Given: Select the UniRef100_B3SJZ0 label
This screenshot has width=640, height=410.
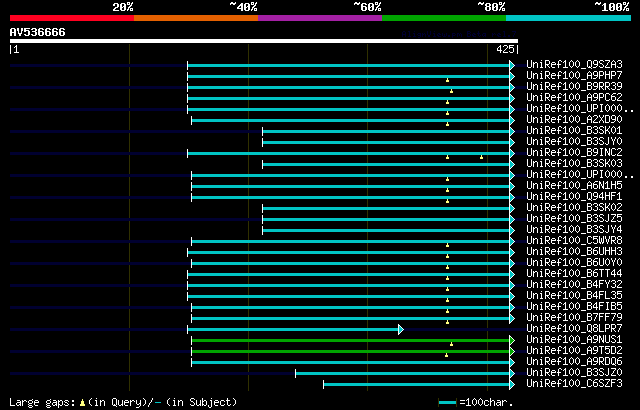Looking at the screenshot, I should click(x=574, y=373).
